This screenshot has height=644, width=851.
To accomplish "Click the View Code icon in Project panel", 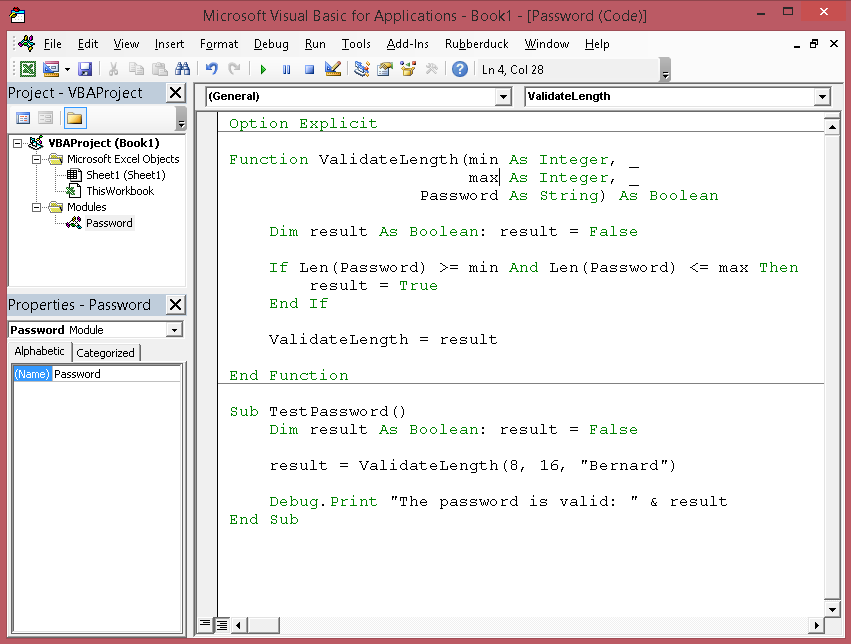I will [x=23, y=118].
